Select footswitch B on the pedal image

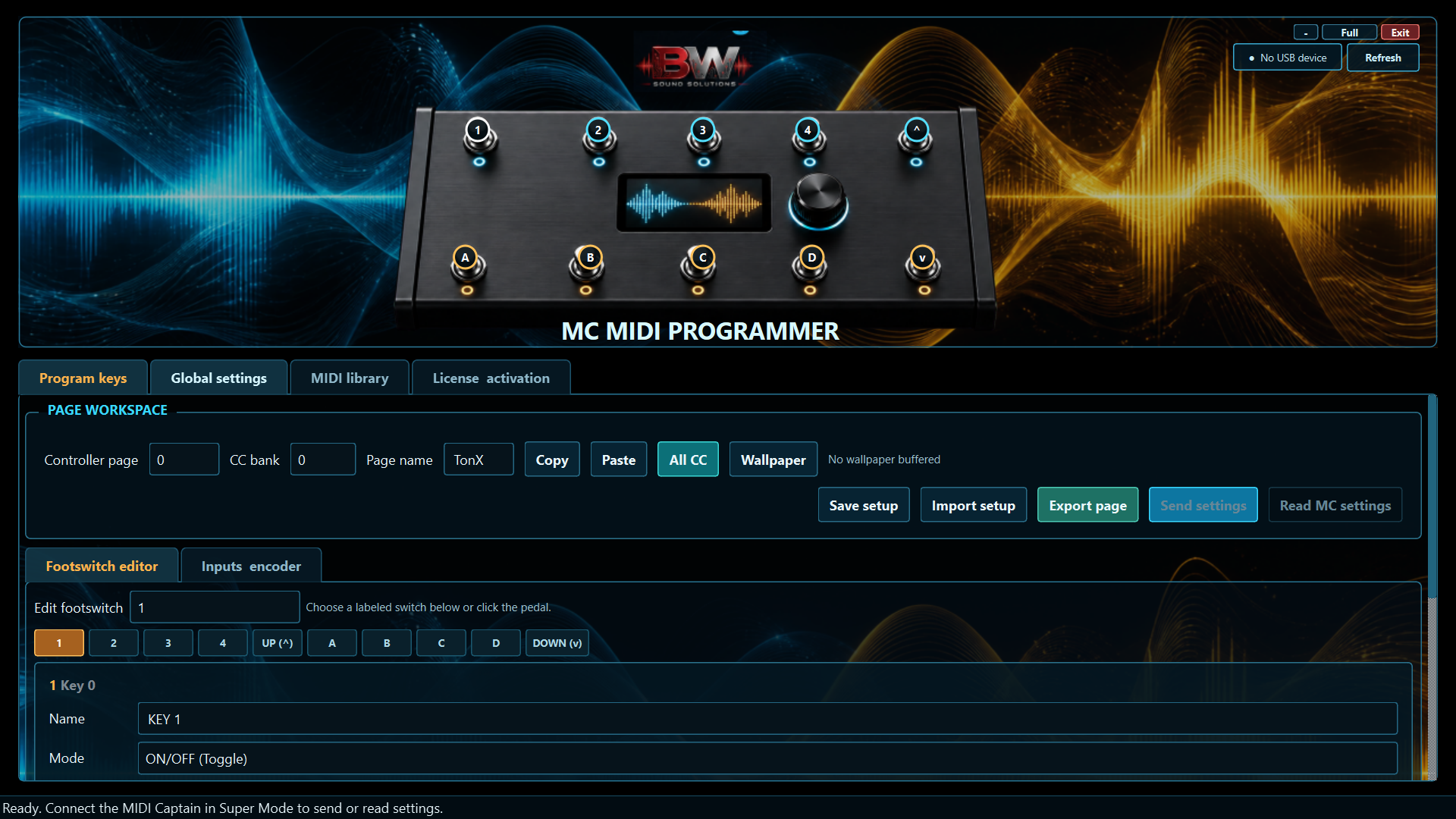(590, 258)
